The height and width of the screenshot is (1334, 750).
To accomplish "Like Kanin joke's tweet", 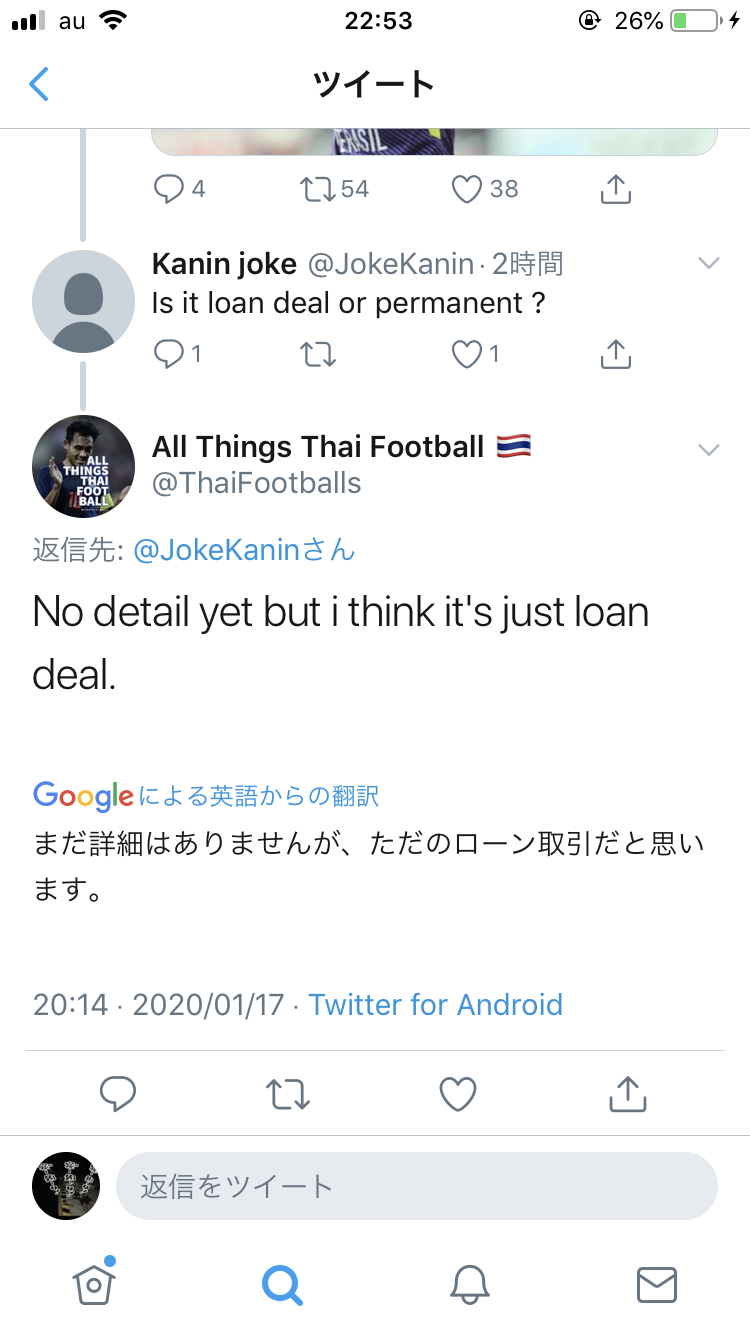I will tap(466, 353).
